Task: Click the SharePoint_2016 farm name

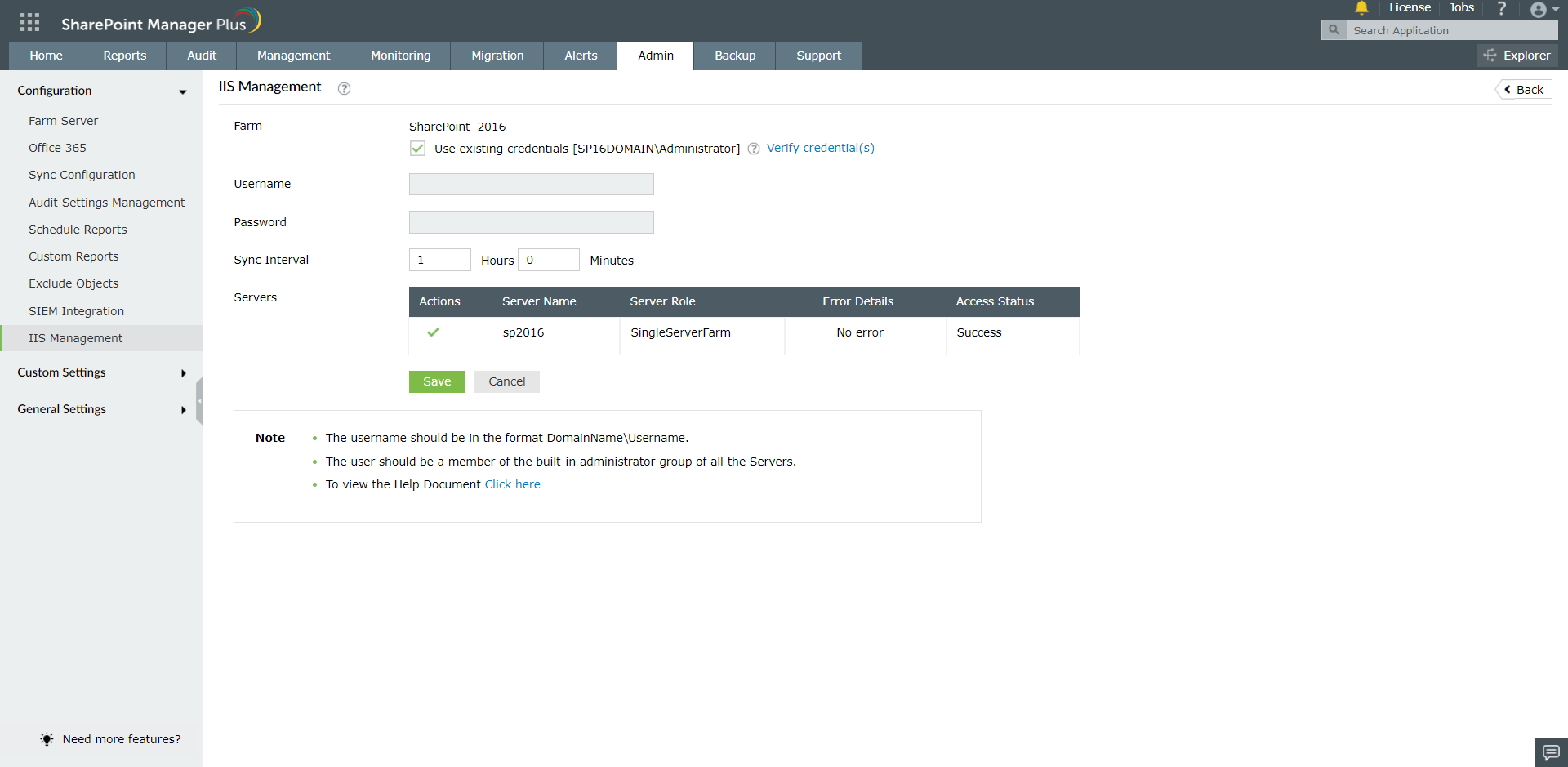Action: pyautogui.click(x=457, y=127)
